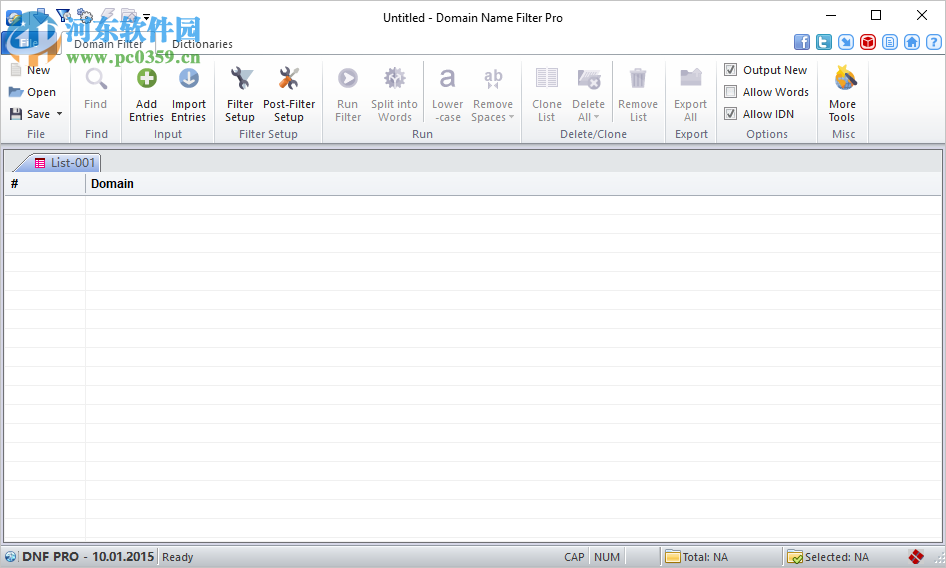
Task: Click the Facebook icon in header
Action: (802, 42)
